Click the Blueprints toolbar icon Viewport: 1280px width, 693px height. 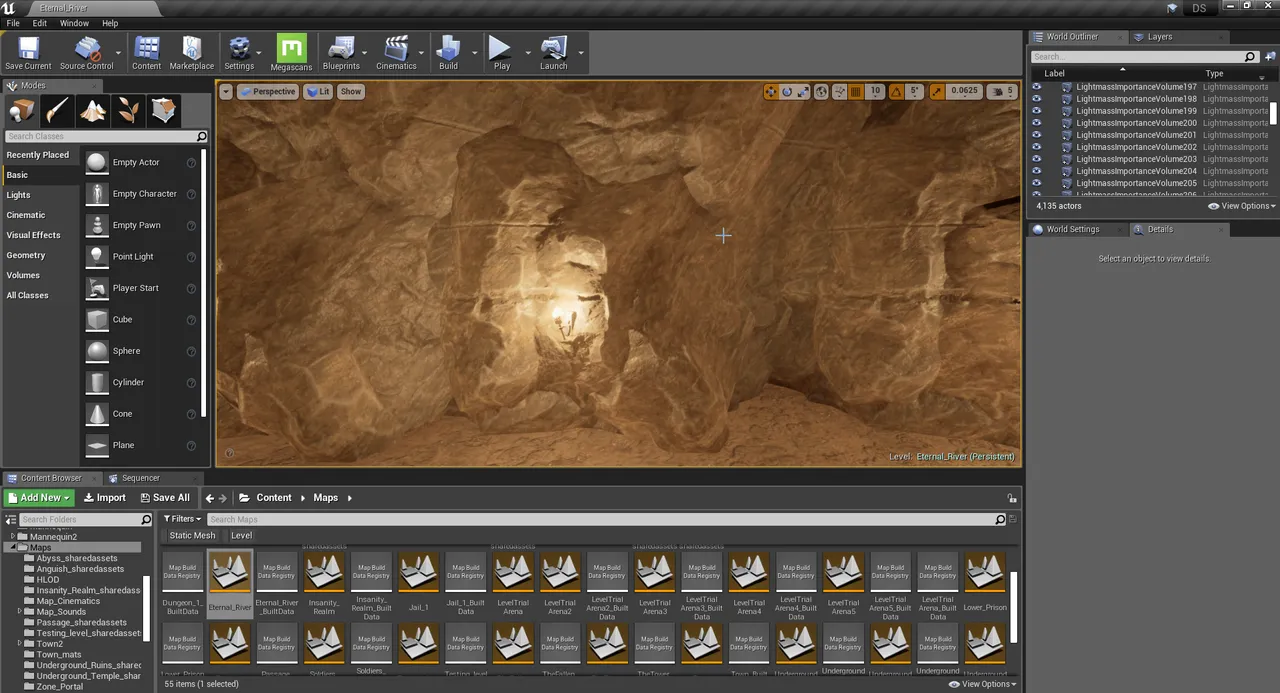(x=341, y=52)
